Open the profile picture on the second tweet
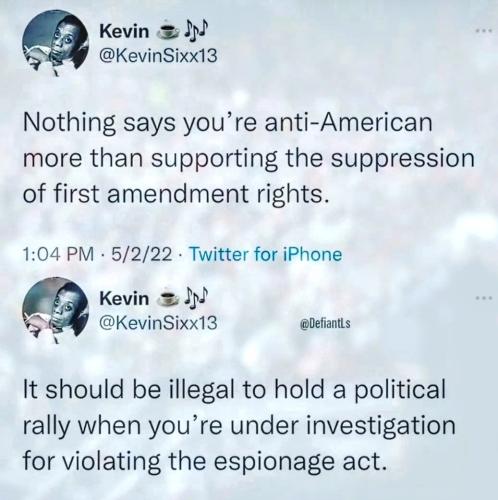The height and width of the screenshot is (500, 498). (55, 310)
